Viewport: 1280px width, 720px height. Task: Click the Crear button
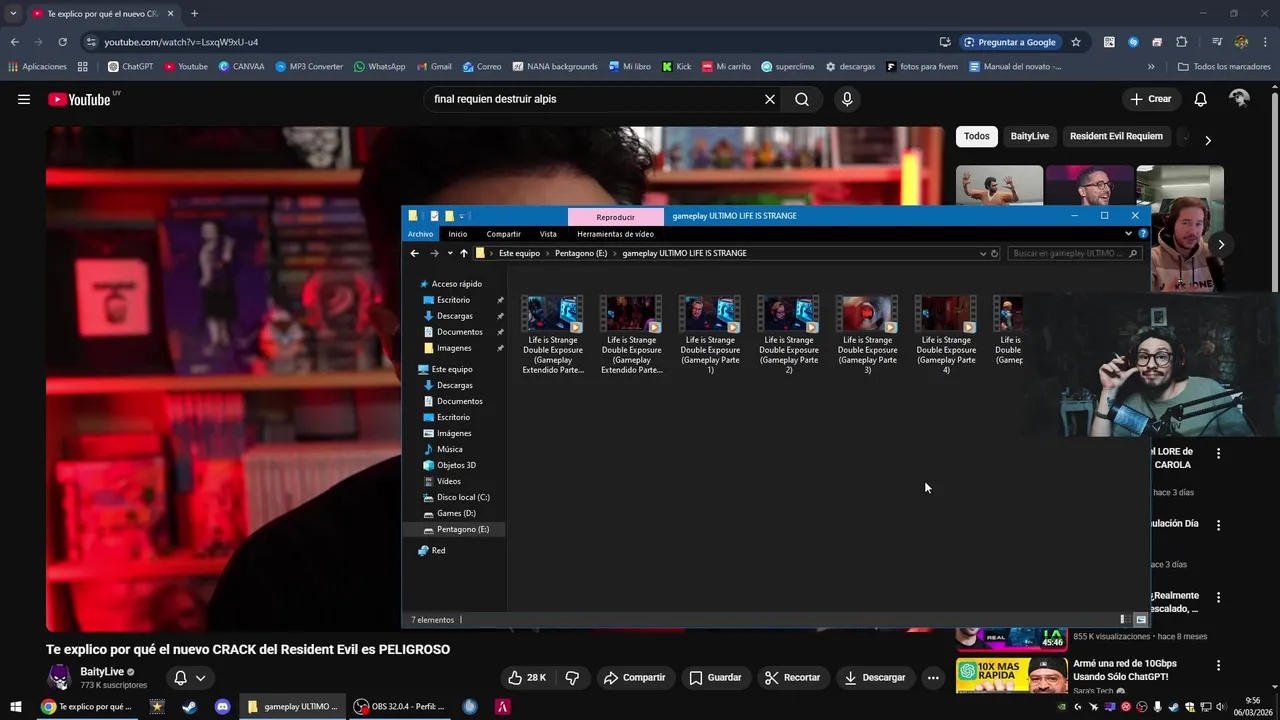click(x=1151, y=99)
